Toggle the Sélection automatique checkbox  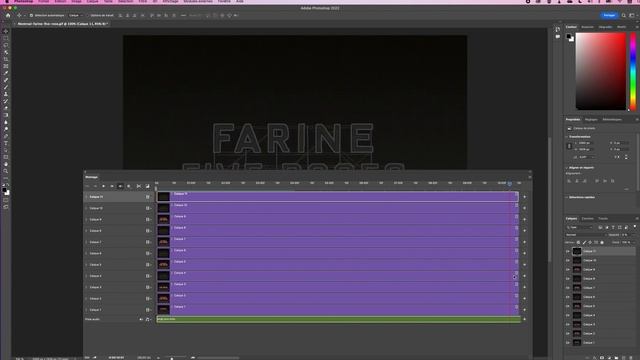[x=31, y=16]
